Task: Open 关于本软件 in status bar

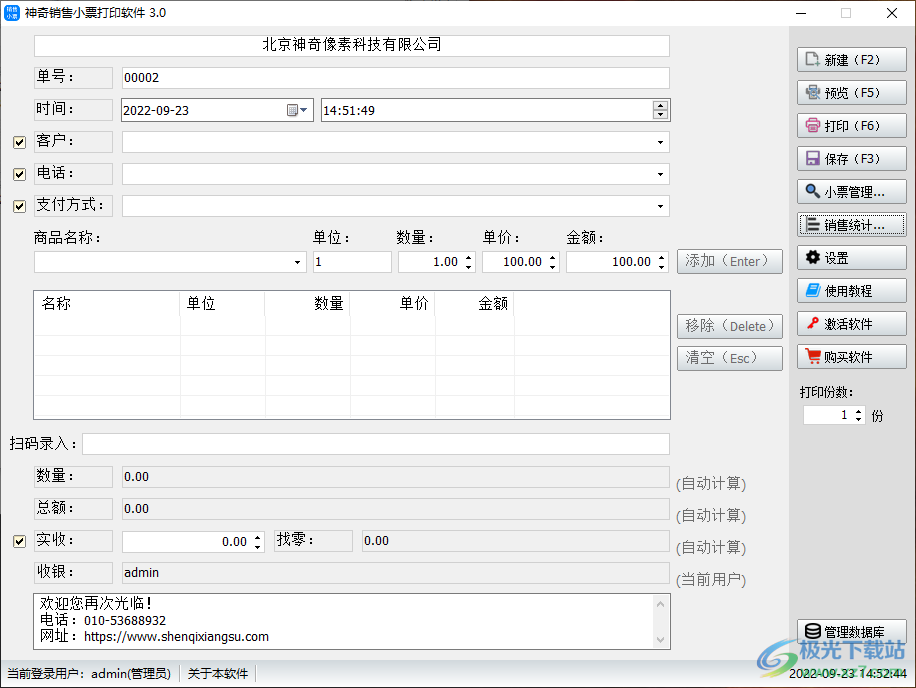Action: point(218,673)
